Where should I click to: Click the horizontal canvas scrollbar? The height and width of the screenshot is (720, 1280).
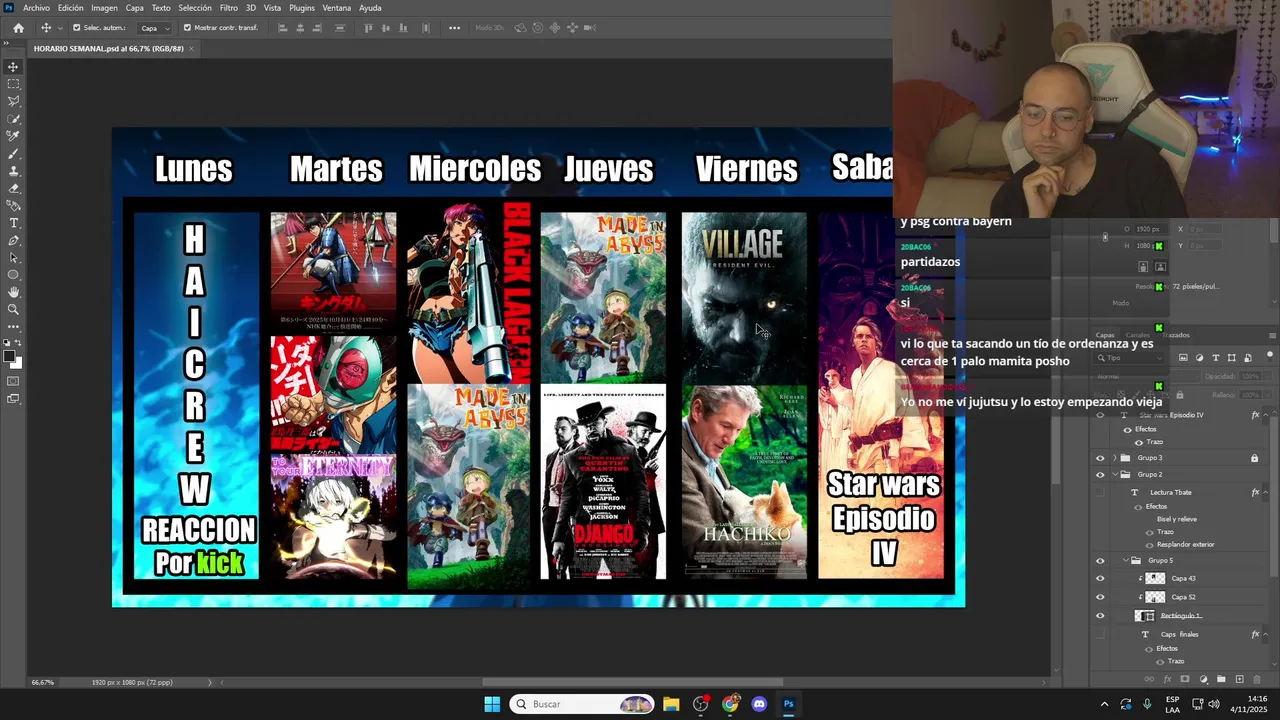point(633,682)
